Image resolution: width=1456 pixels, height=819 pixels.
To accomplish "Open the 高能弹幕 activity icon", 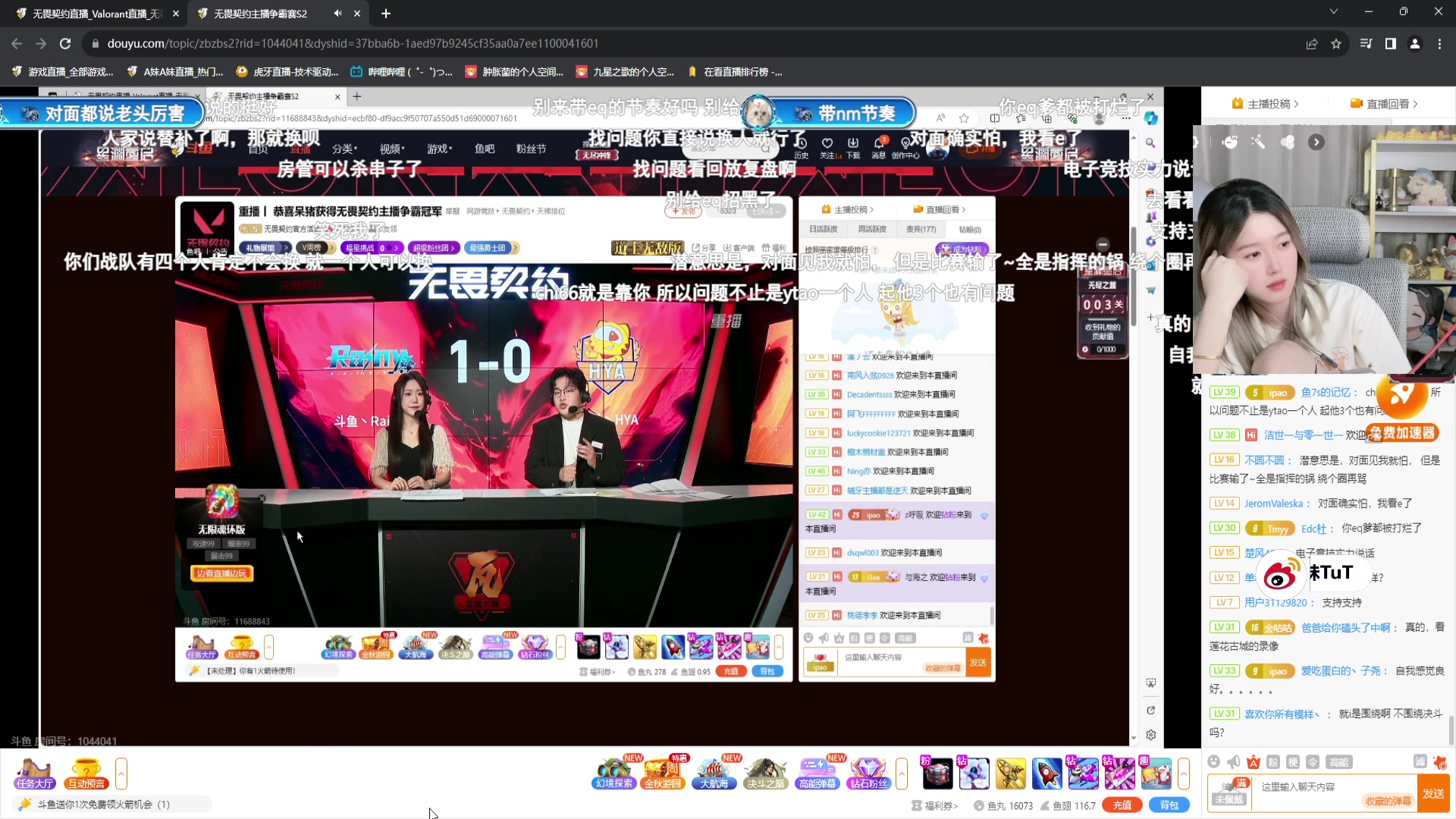I will coord(817,773).
